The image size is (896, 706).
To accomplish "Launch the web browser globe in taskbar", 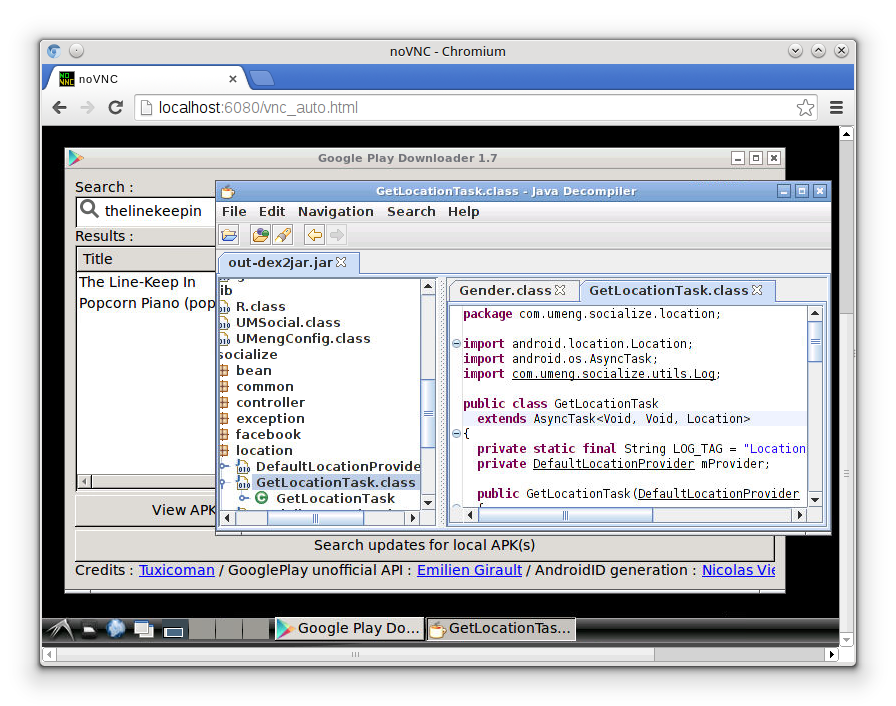I will 116,629.
